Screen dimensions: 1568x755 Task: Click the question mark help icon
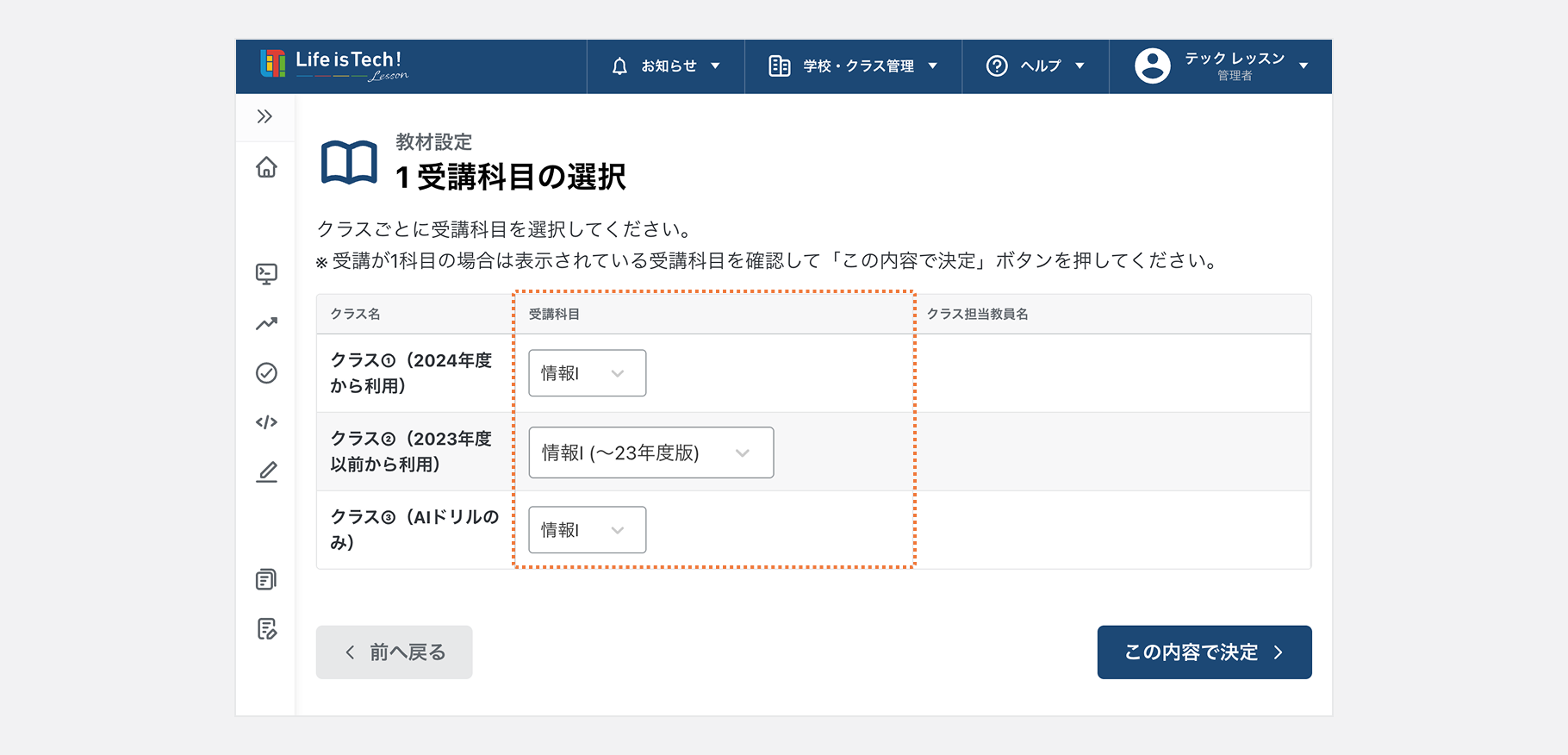pos(997,66)
